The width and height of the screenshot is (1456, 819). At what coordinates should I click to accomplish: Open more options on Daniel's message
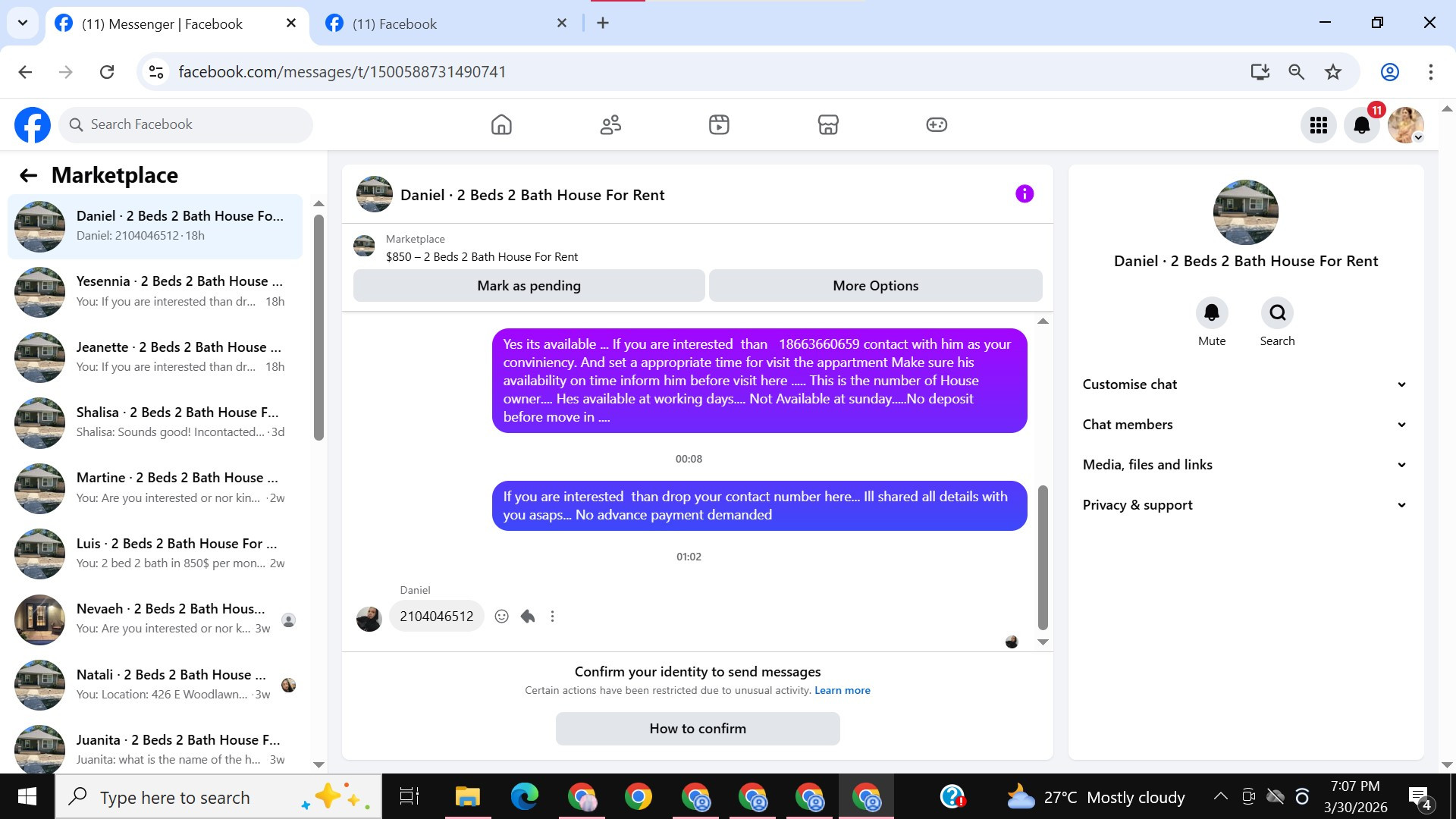[553, 617]
